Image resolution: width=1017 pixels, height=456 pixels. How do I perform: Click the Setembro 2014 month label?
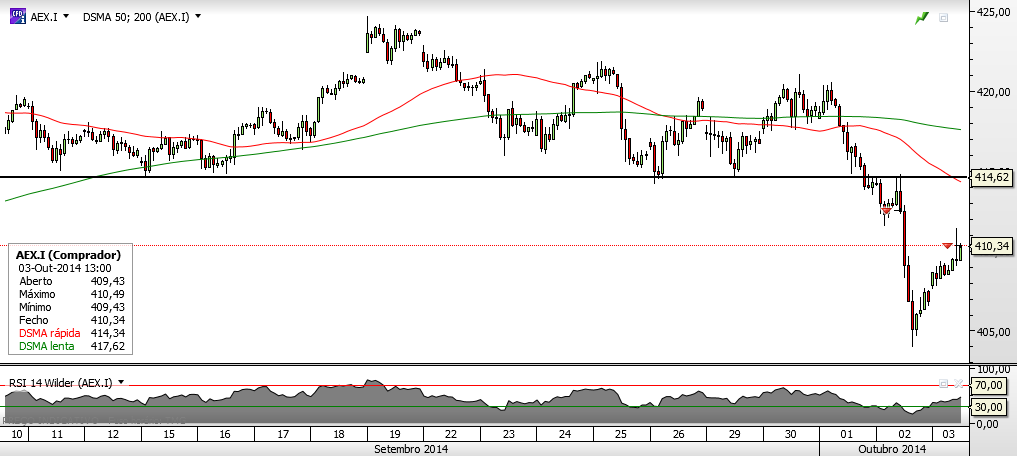pos(411,448)
